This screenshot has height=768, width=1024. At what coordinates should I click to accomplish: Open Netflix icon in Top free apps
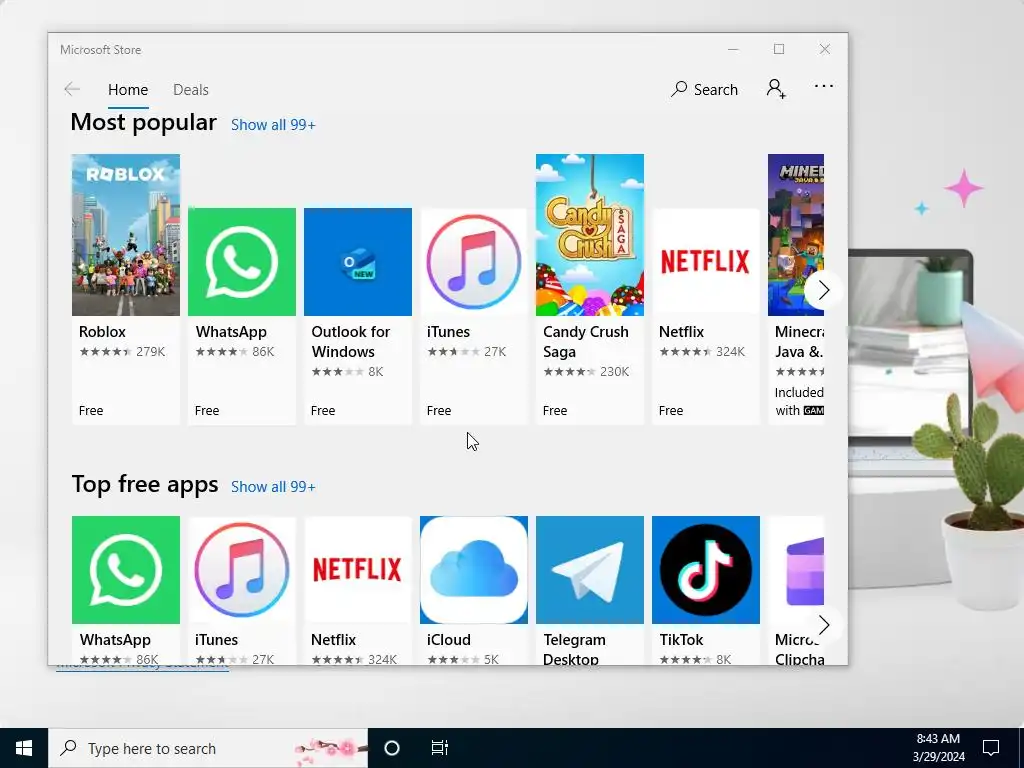(x=358, y=570)
